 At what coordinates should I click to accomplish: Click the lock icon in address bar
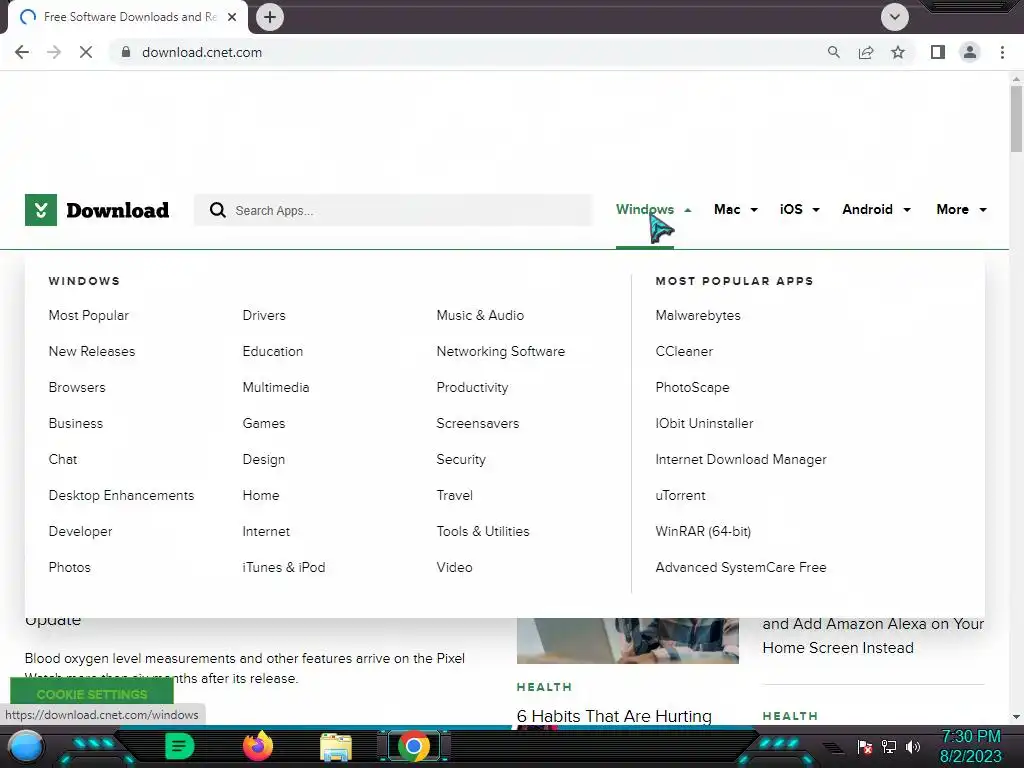pos(126,52)
